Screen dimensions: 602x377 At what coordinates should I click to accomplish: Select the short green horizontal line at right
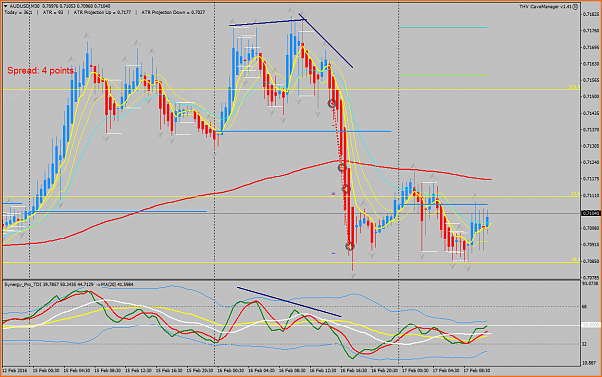tap(443, 74)
